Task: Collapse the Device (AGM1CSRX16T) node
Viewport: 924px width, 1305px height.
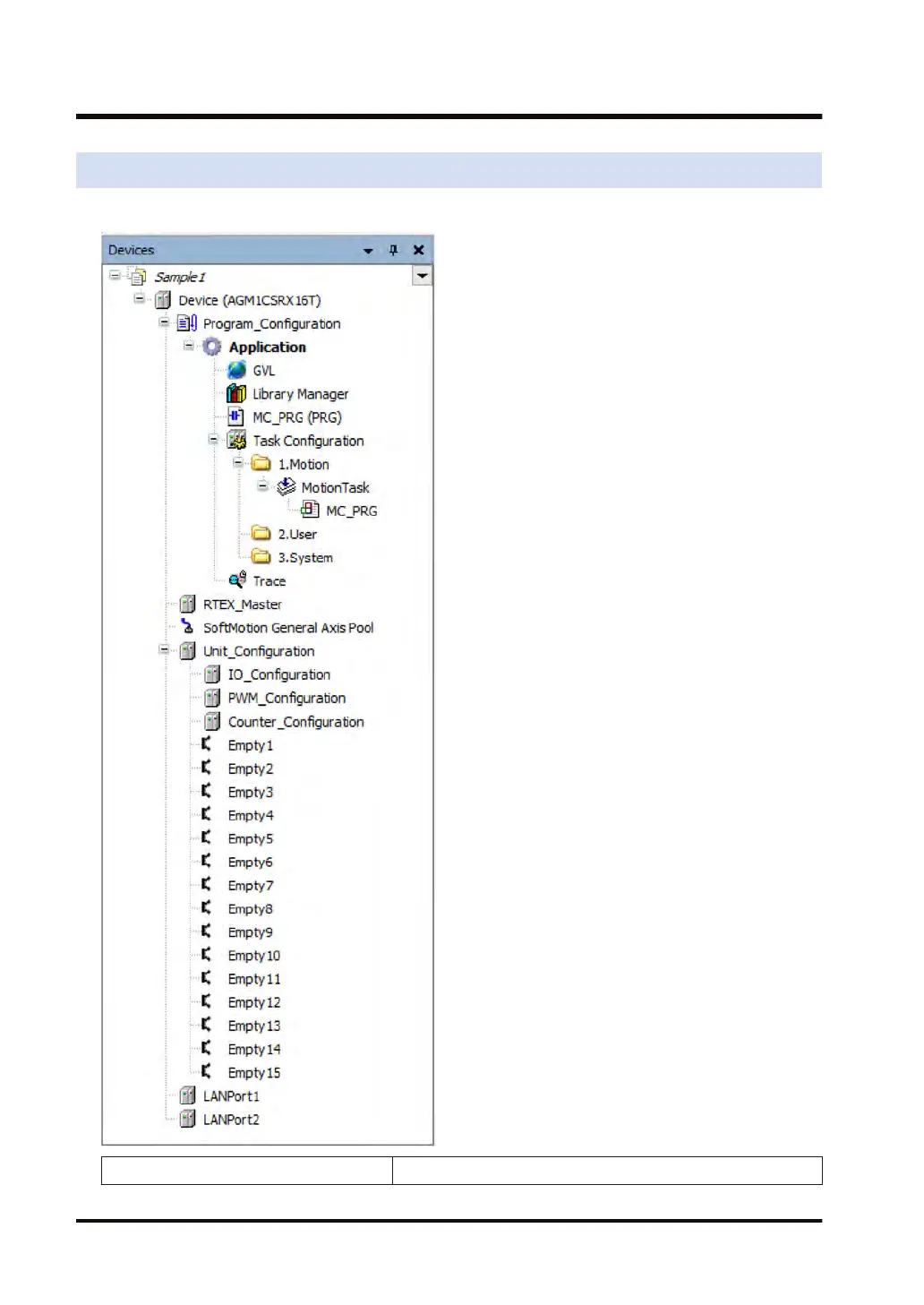Action: 140,299
